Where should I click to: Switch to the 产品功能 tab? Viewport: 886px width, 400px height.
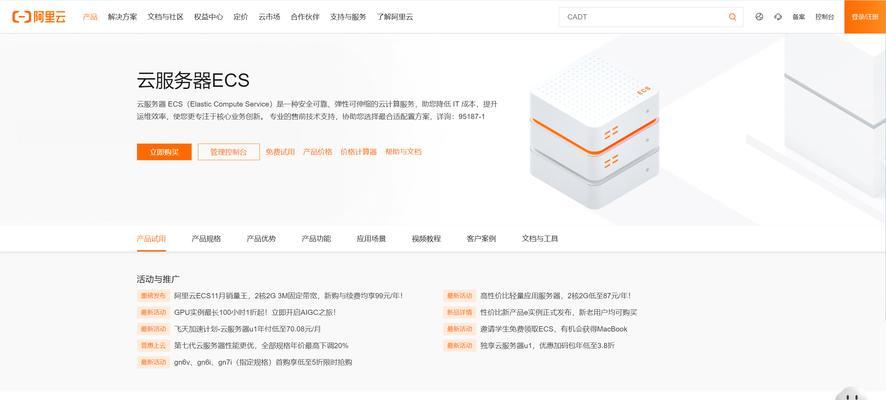tap(316, 239)
